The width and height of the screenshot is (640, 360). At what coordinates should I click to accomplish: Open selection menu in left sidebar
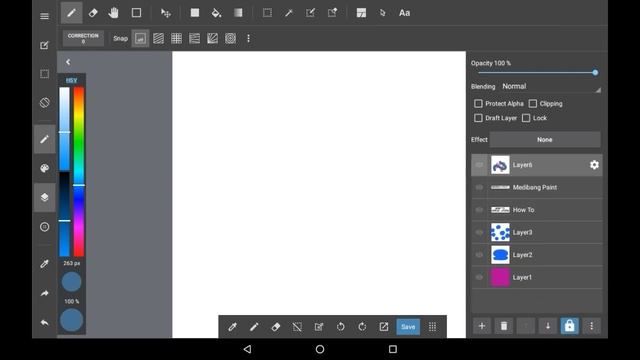pos(44,74)
